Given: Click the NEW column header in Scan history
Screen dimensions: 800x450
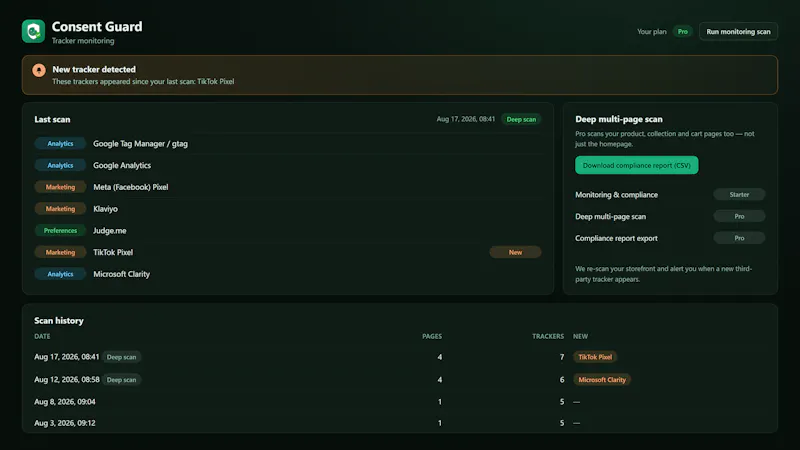Looking at the screenshot, I should coord(580,336).
